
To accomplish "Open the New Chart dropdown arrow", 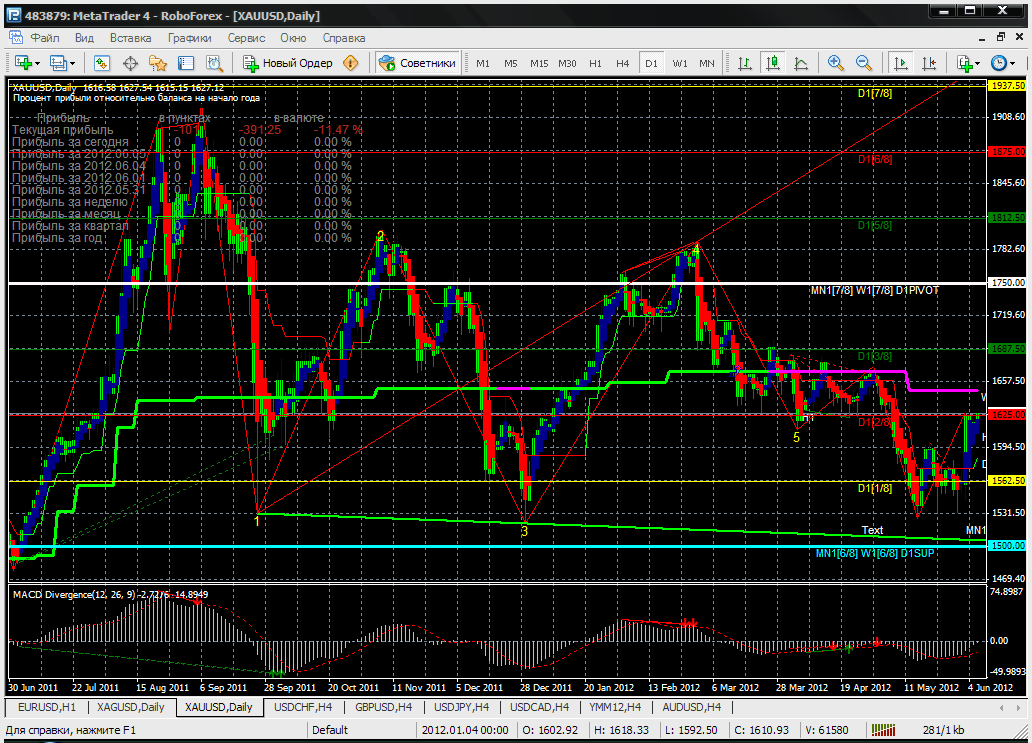I will [x=38, y=64].
